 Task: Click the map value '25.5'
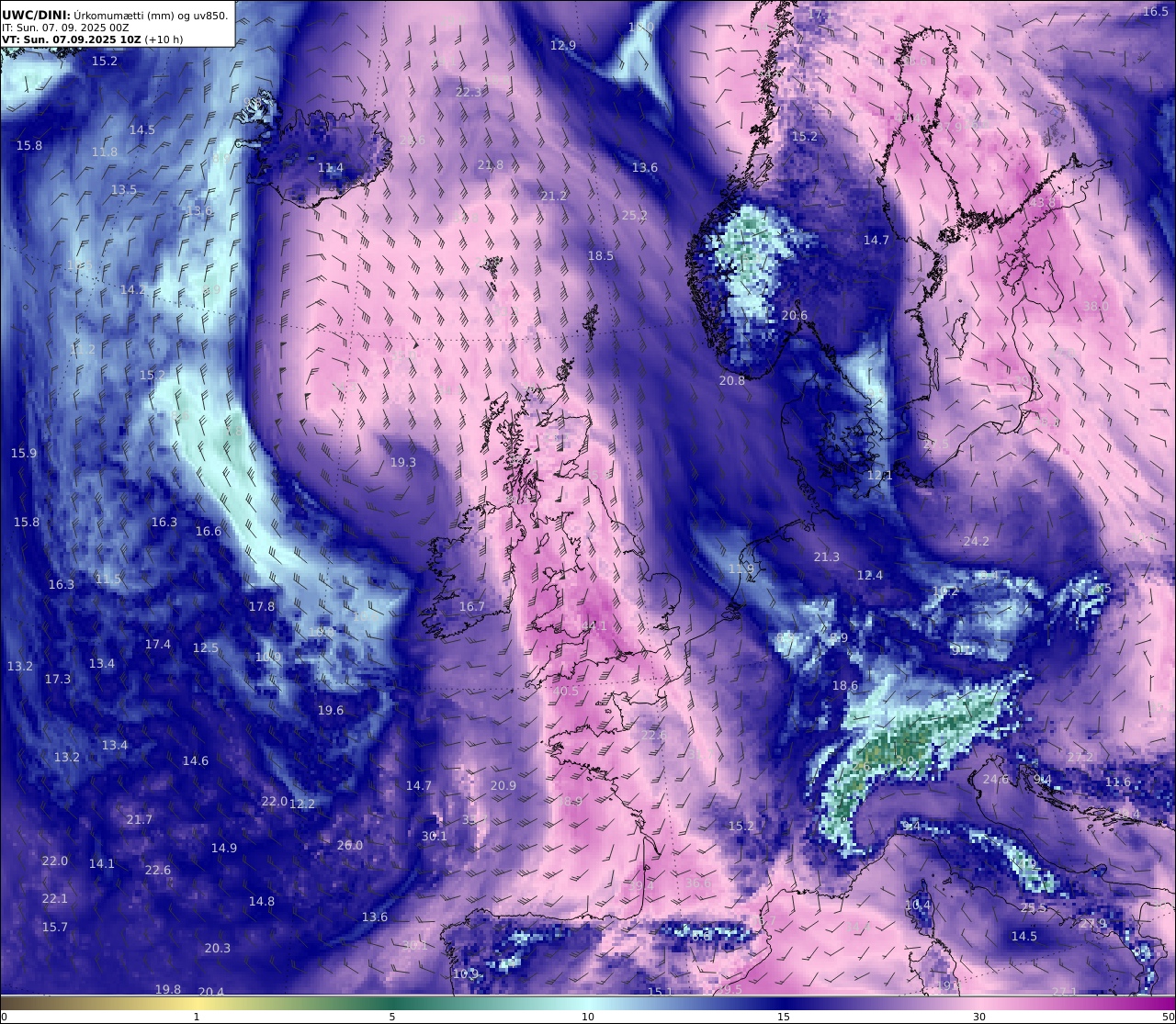(x=1034, y=907)
